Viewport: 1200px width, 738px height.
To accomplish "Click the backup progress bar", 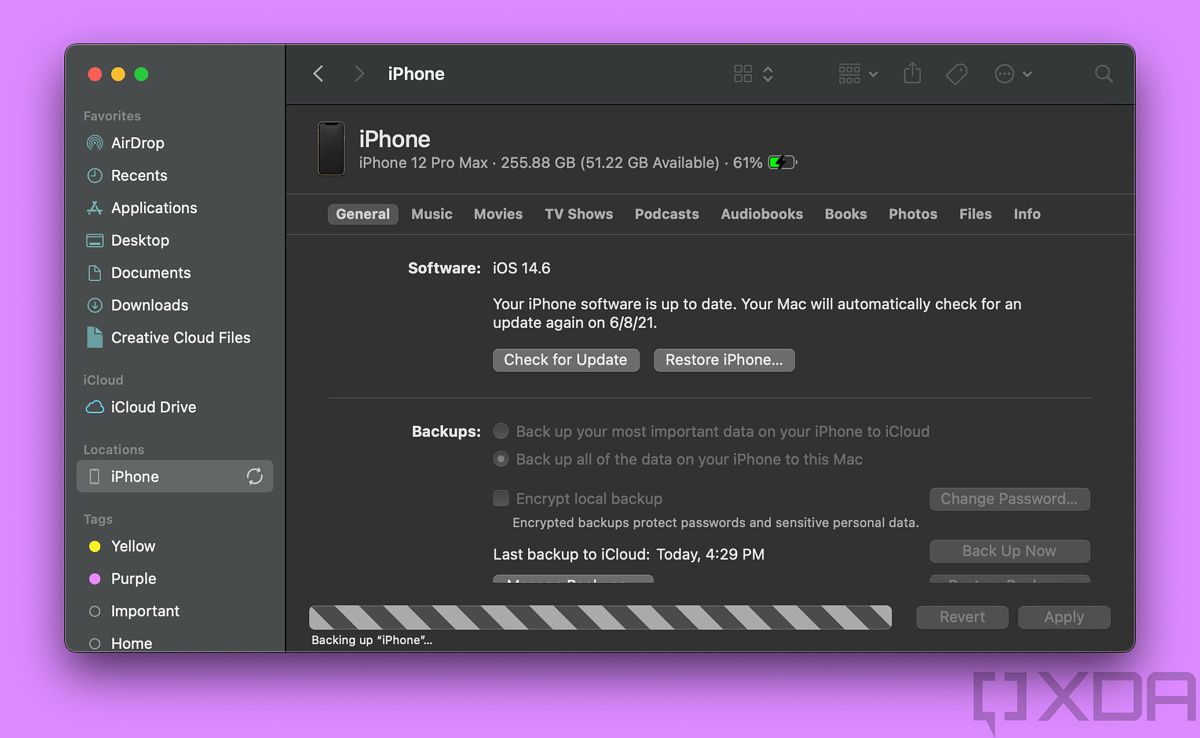I will [x=600, y=617].
